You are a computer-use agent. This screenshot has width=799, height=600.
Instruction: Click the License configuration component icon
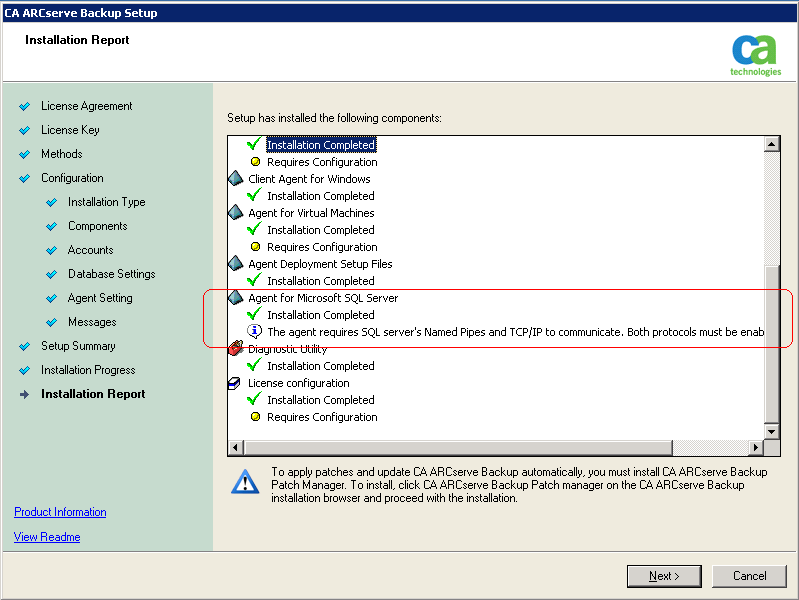click(235, 383)
